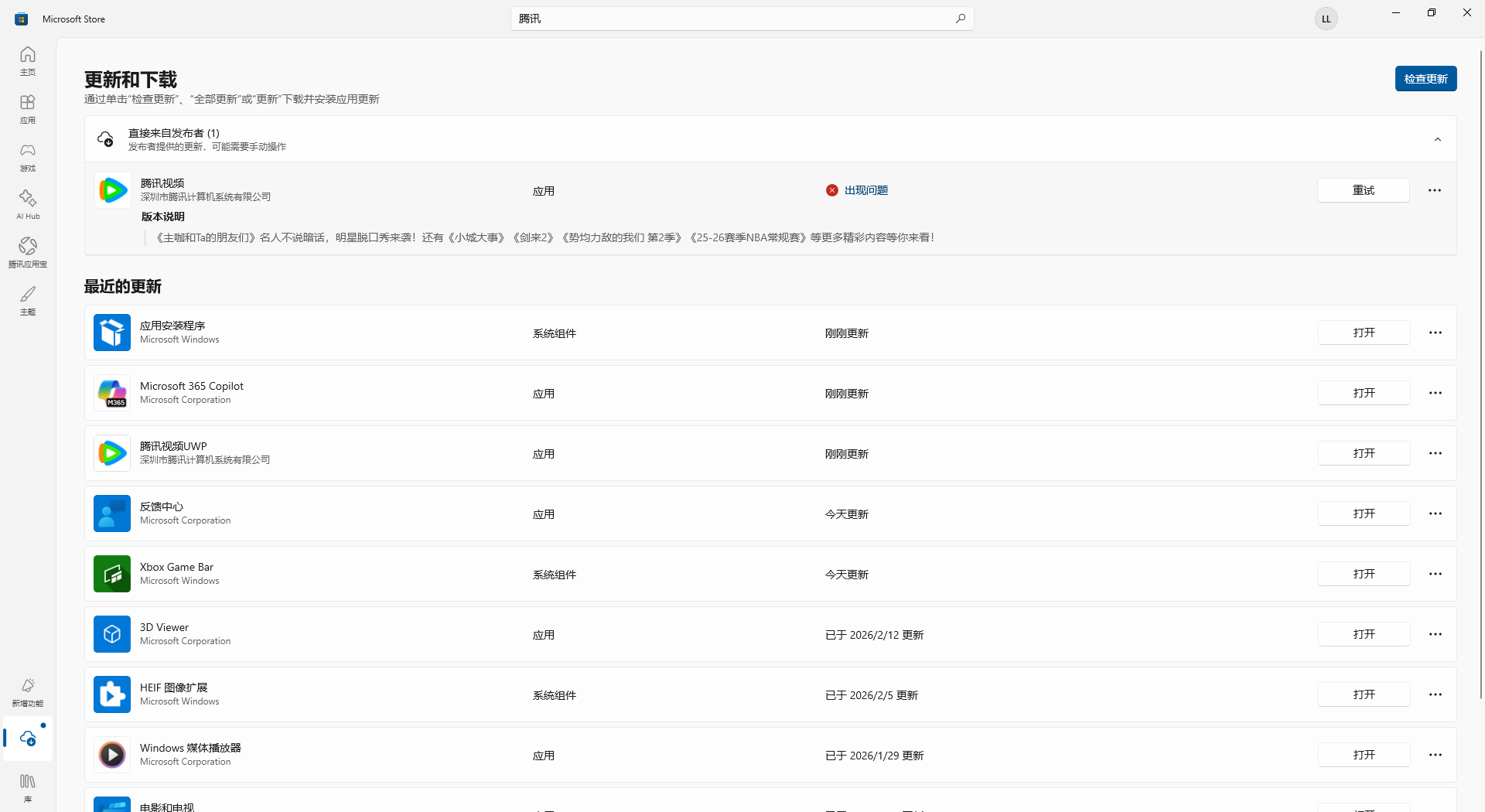
Task: Open 腾讯视频UWP with its 打开 button
Action: click(x=1364, y=453)
